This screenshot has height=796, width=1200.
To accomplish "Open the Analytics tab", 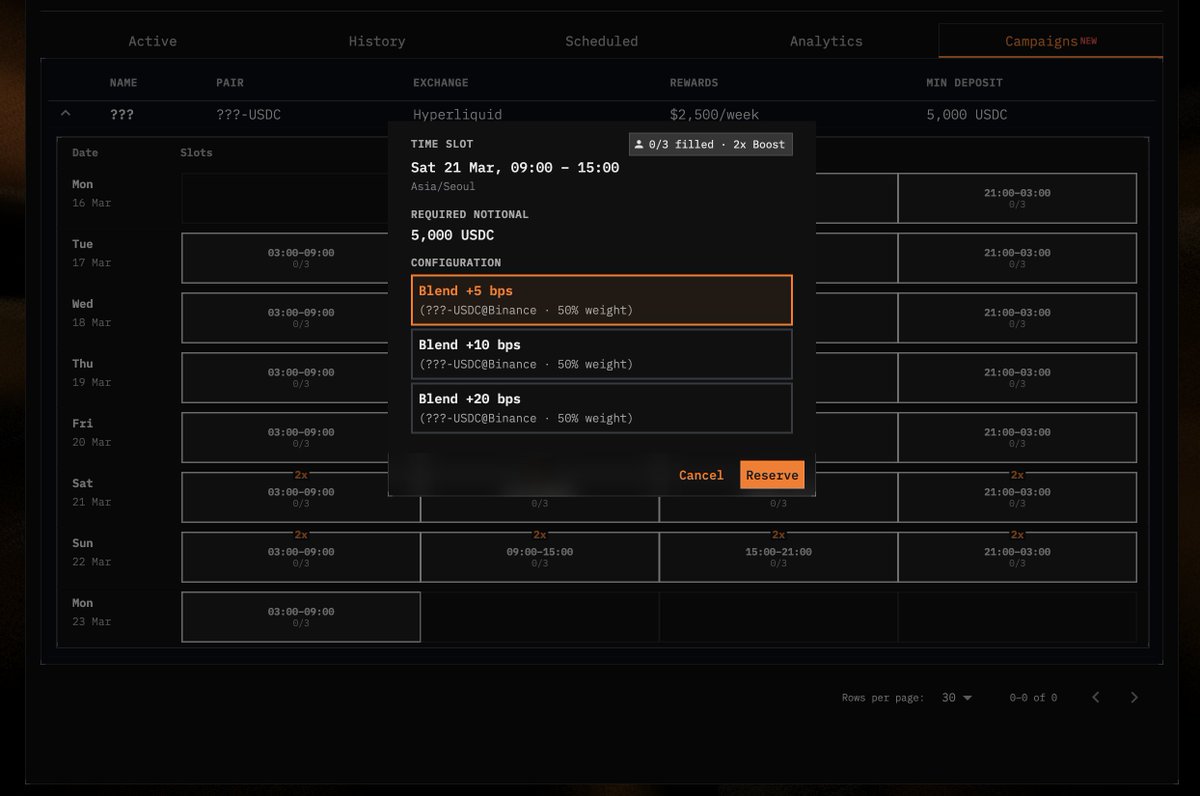I will (826, 41).
